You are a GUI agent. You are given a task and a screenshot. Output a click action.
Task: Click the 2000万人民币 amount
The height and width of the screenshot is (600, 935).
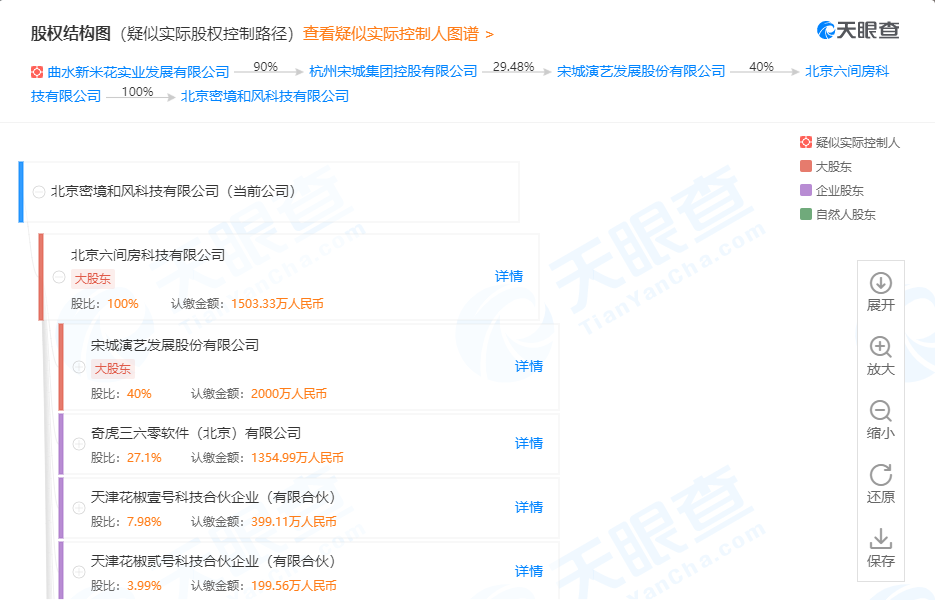tap(289, 394)
